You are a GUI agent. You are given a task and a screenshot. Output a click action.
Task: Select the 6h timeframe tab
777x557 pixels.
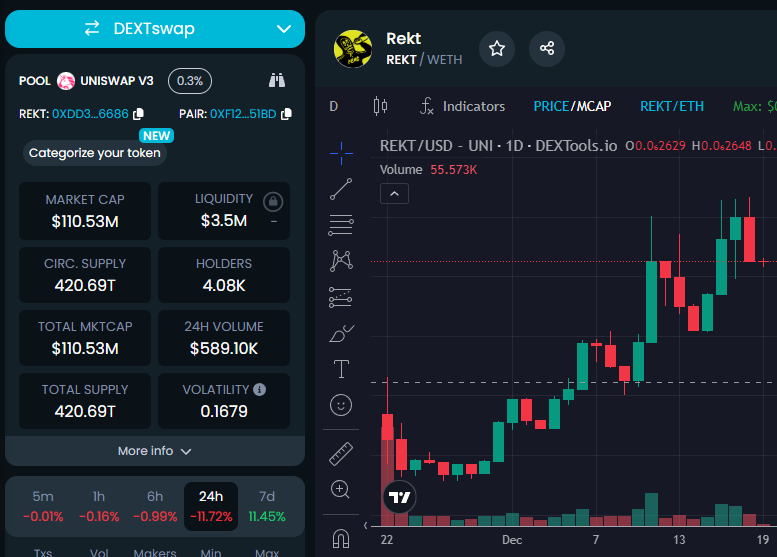point(155,506)
